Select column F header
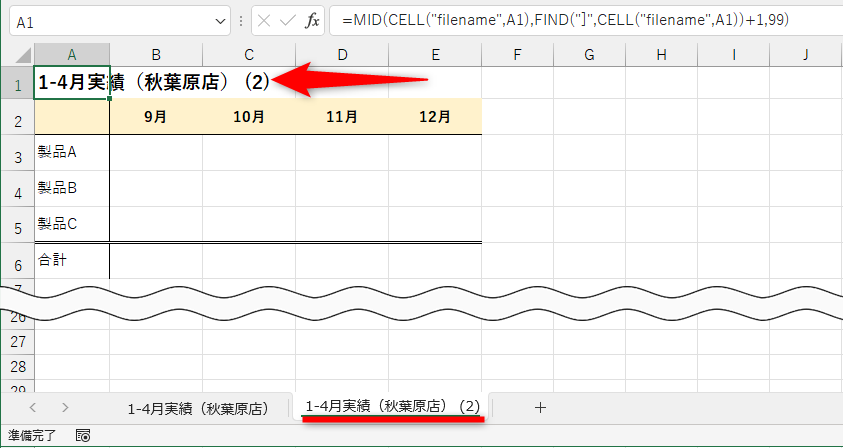The height and width of the screenshot is (448, 843). 518,54
